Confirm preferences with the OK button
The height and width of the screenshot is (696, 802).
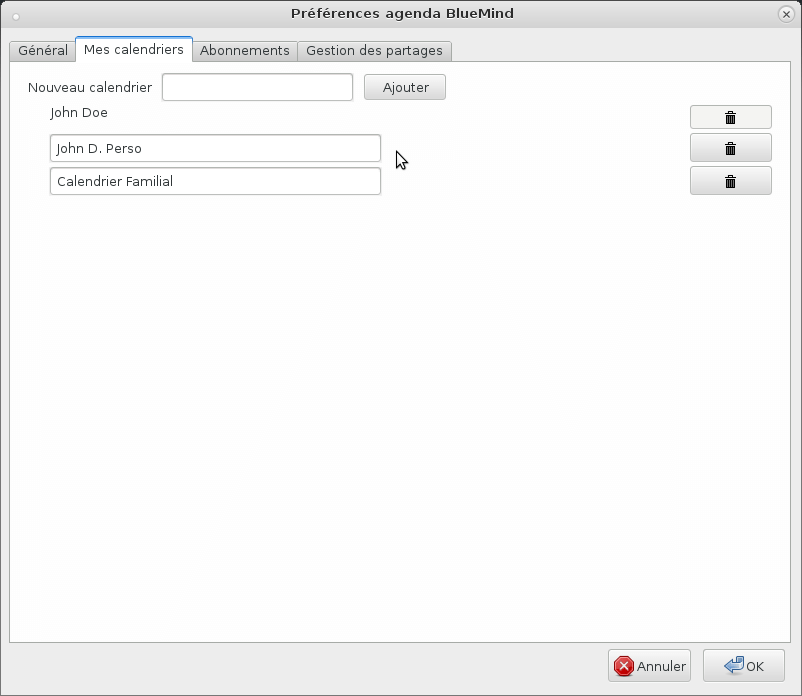point(743,666)
